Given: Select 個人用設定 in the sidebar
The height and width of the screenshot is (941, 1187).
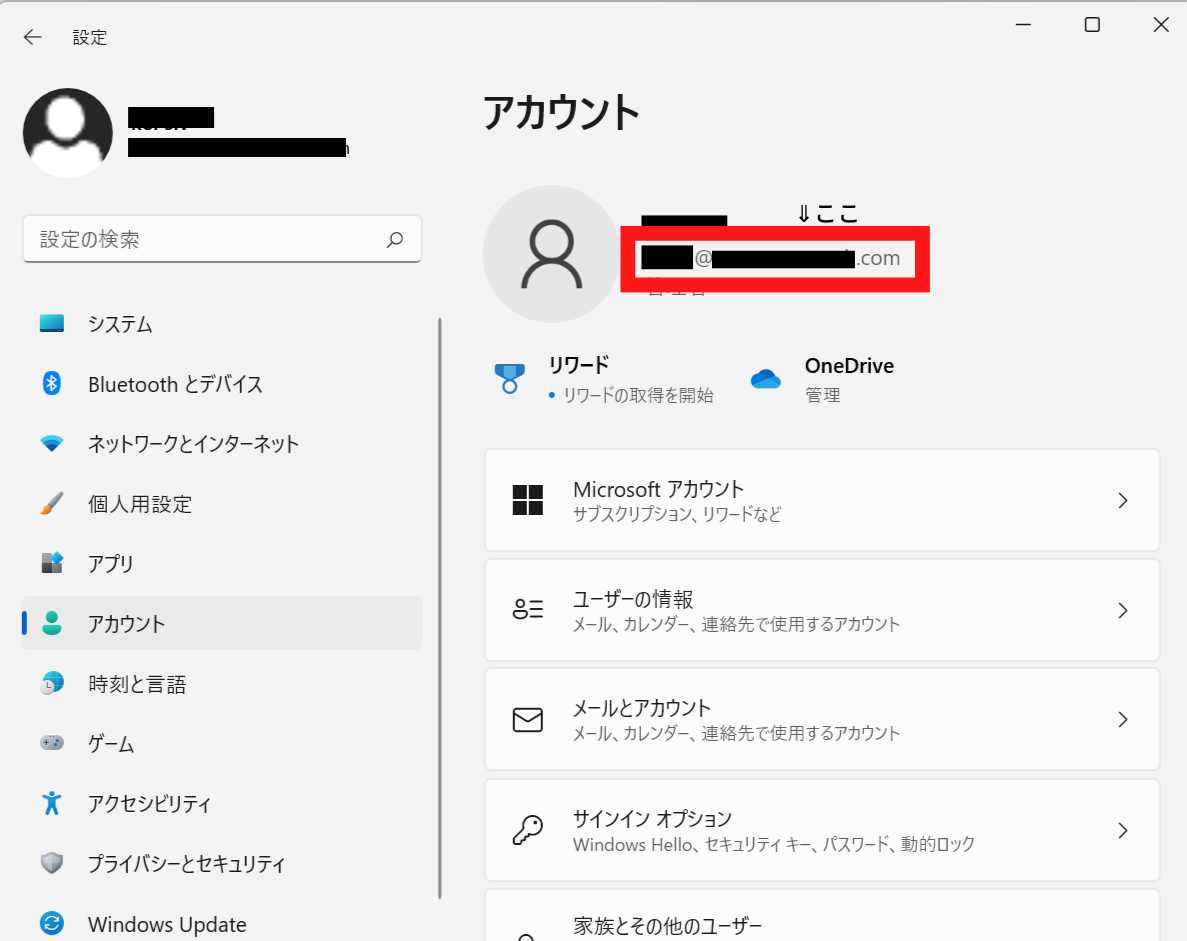Looking at the screenshot, I should tap(139, 504).
